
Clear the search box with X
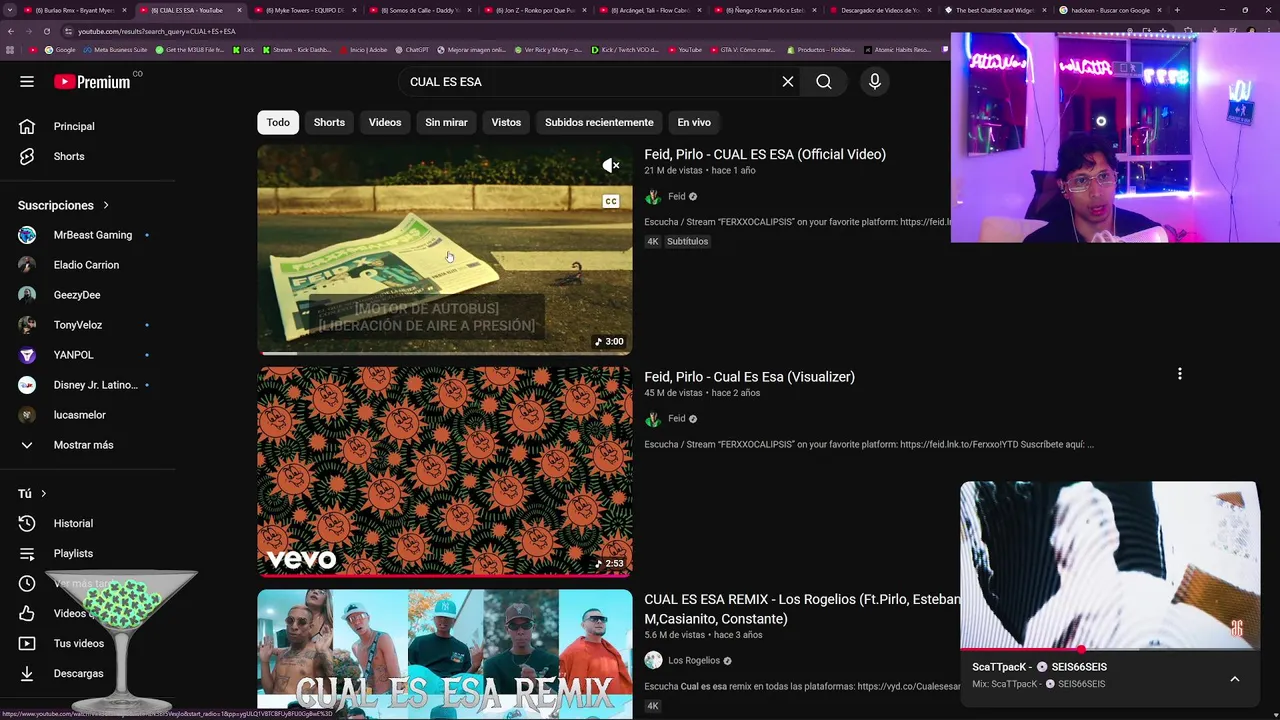(x=788, y=82)
